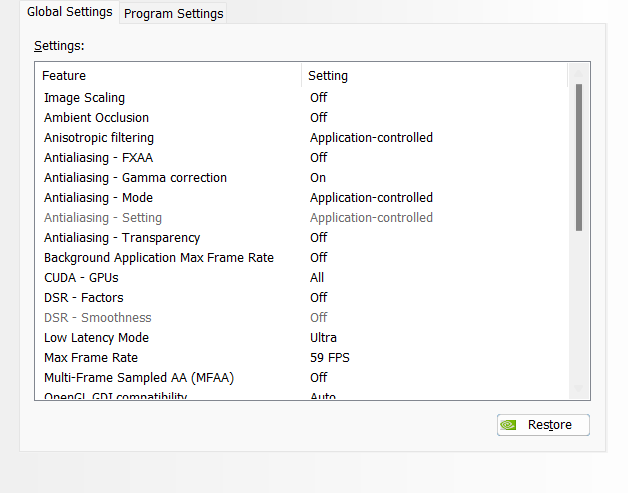
Task: Select Background Application Max Frame Rate row
Action: (x=158, y=257)
